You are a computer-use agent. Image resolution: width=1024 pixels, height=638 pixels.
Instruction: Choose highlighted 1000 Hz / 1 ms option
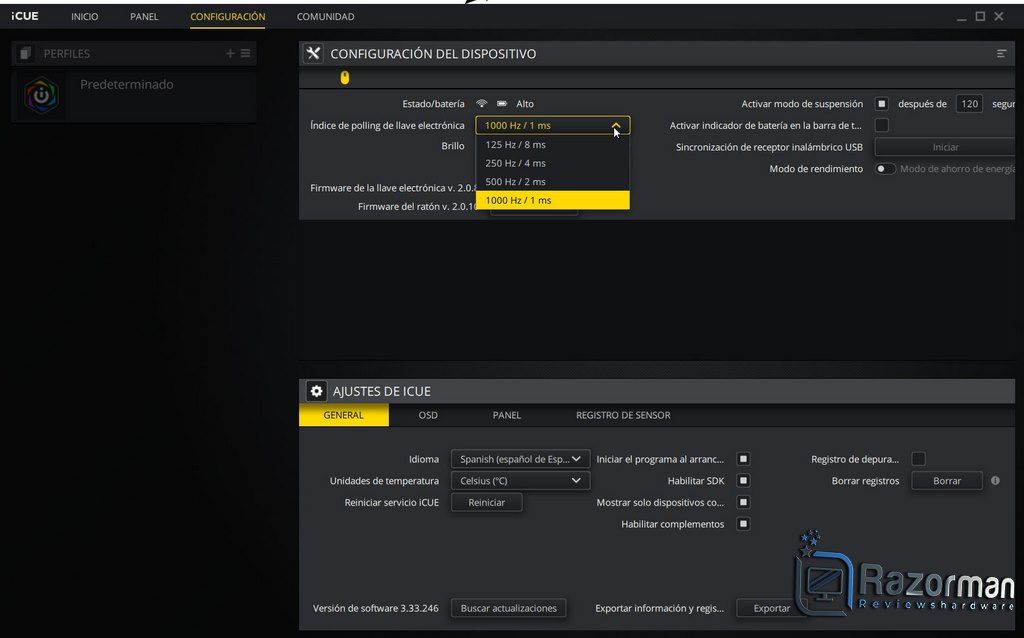coord(552,200)
